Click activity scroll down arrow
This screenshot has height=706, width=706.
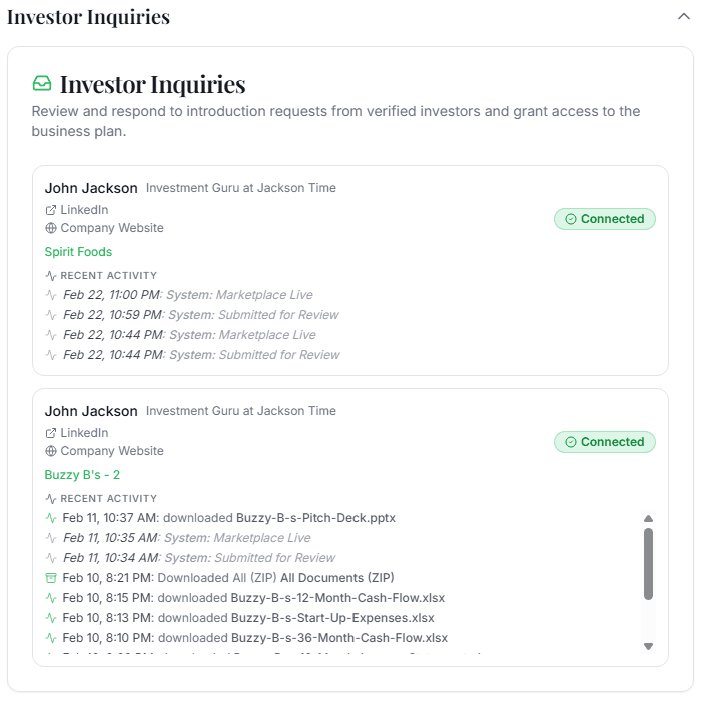tap(648, 646)
